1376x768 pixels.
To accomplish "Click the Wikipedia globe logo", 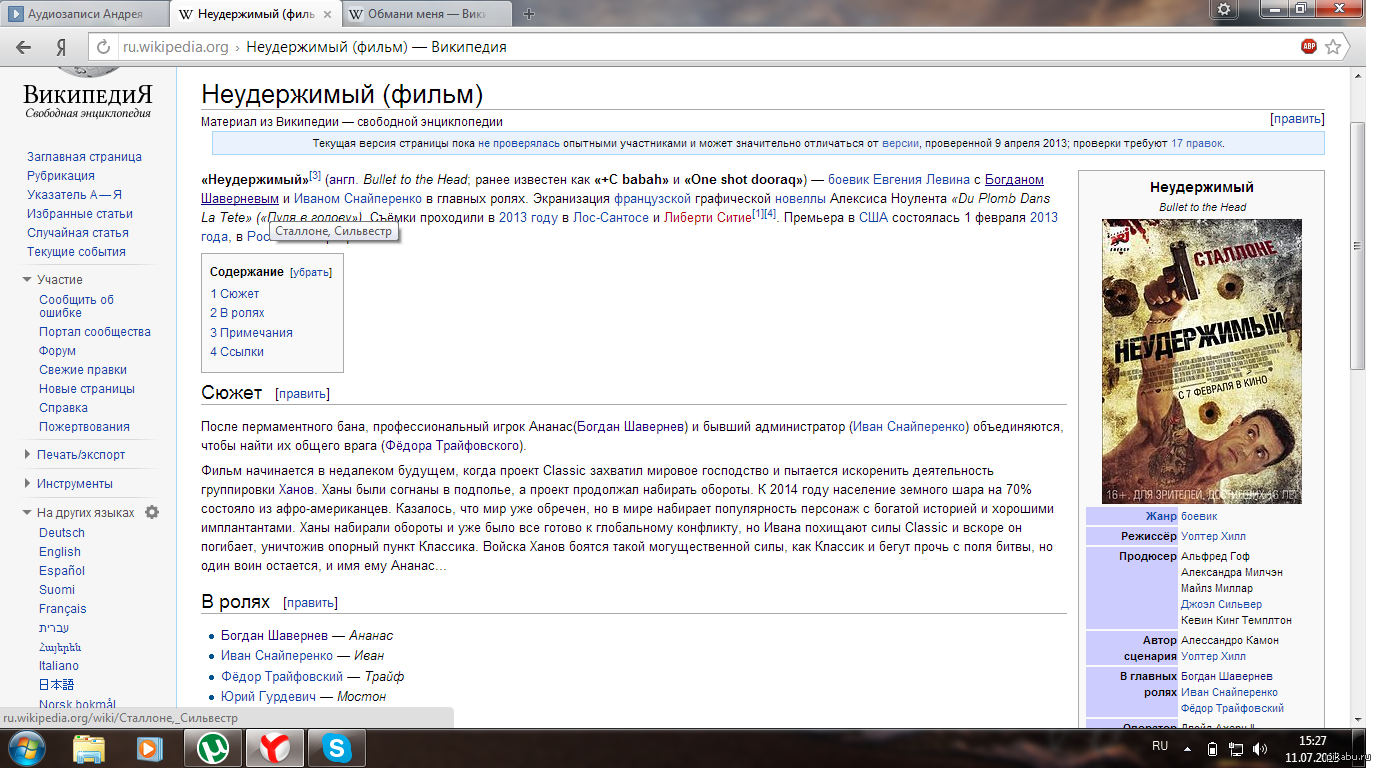I will pos(87,70).
